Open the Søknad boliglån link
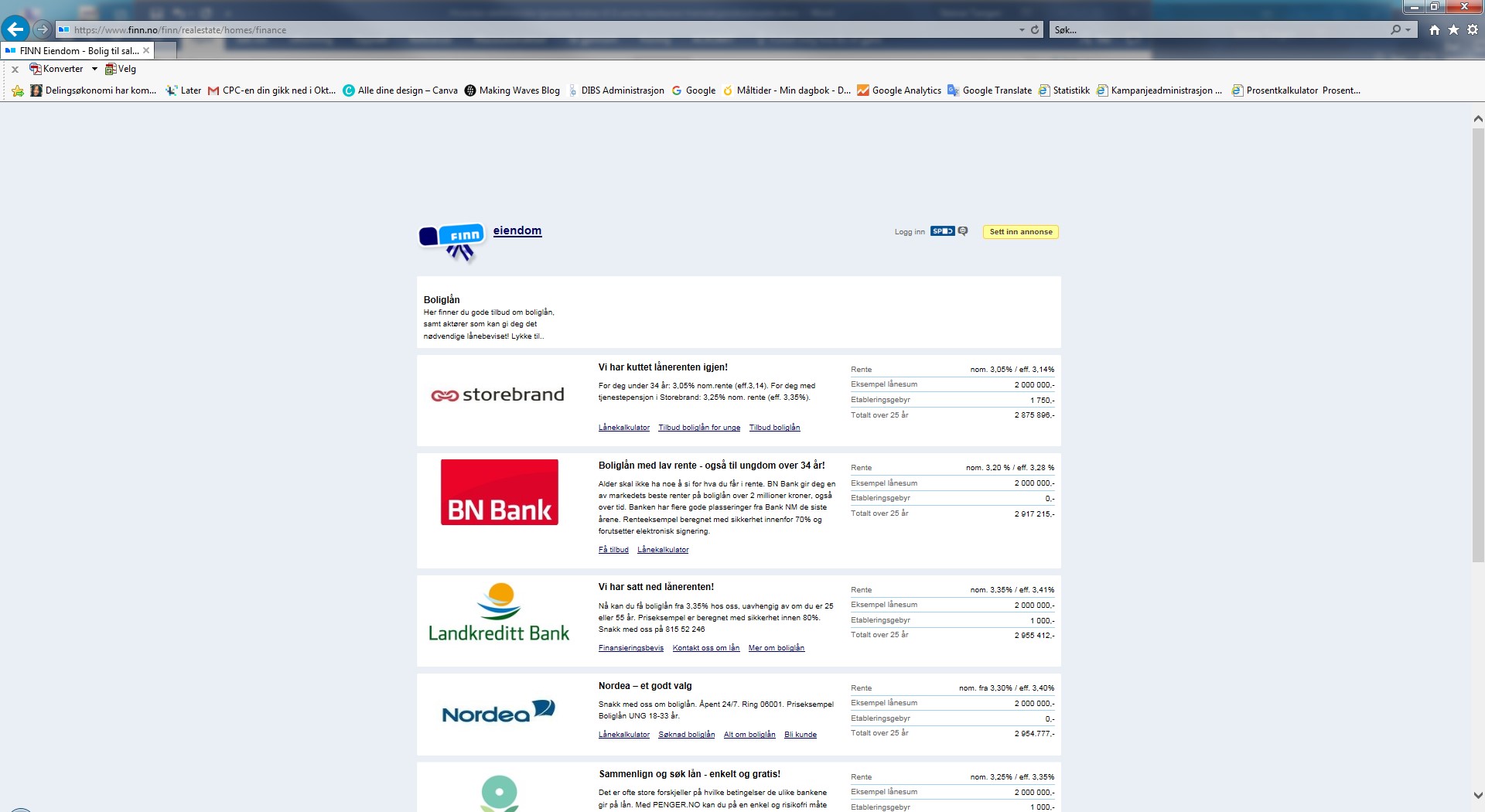 (687, 735)
